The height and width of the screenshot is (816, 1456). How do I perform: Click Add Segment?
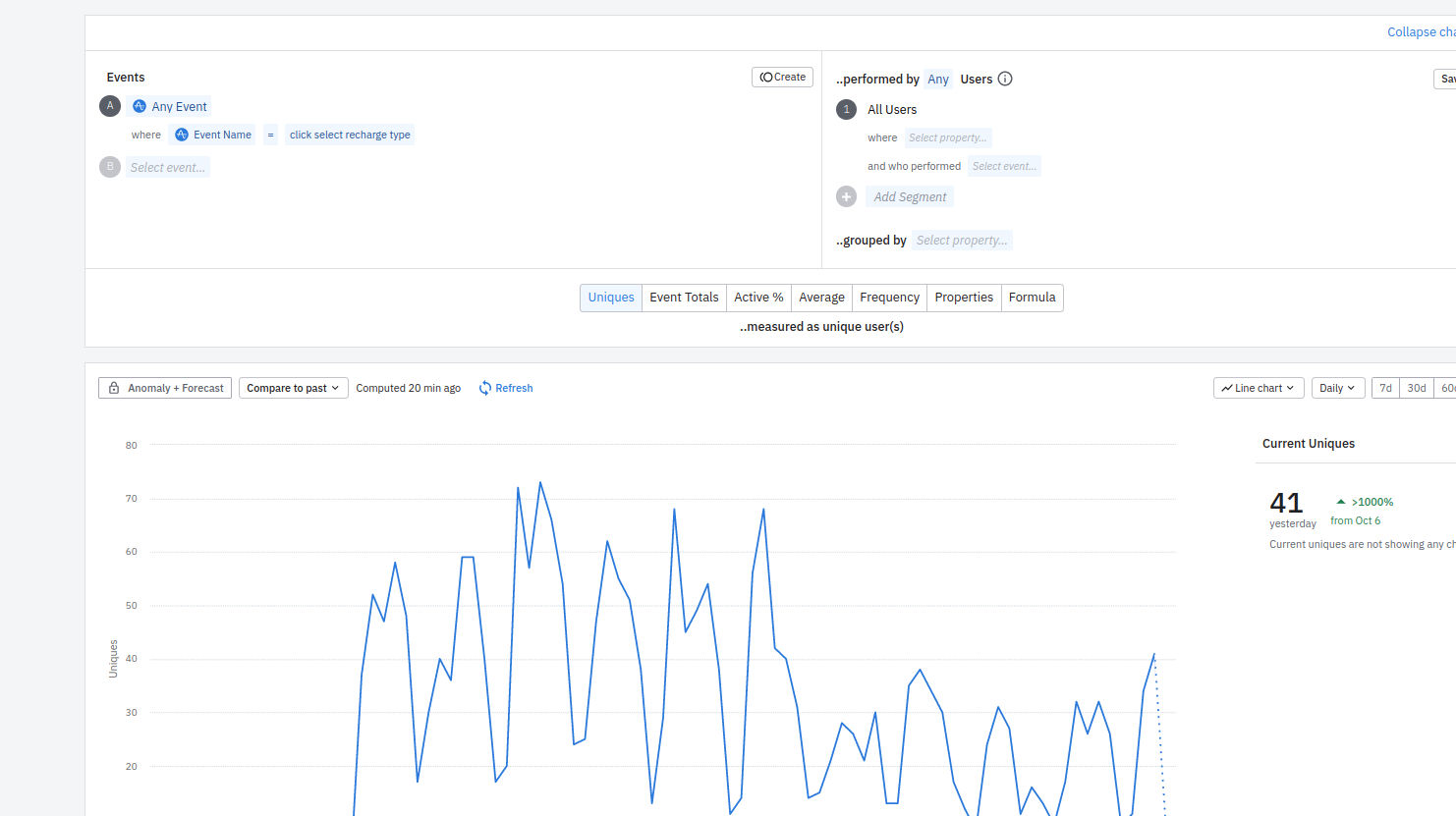pyautogui.click(x=910, y=196)
